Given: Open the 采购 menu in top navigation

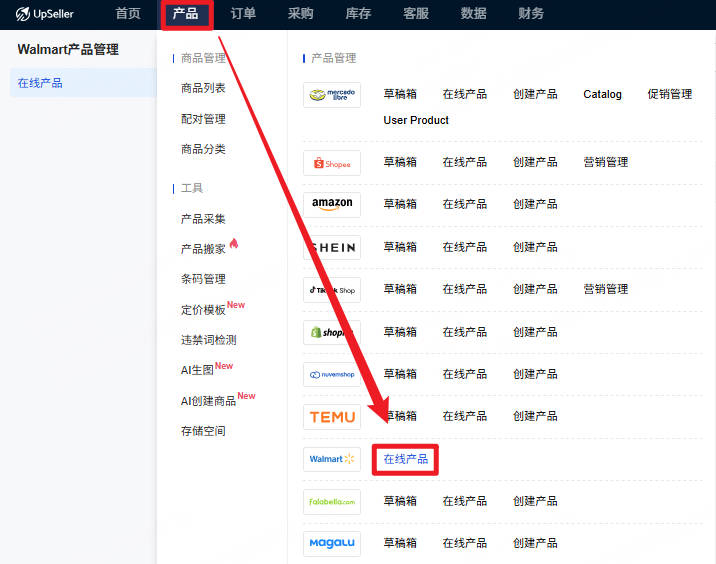Looking at the screenshot, I should (x=300, y=14).
